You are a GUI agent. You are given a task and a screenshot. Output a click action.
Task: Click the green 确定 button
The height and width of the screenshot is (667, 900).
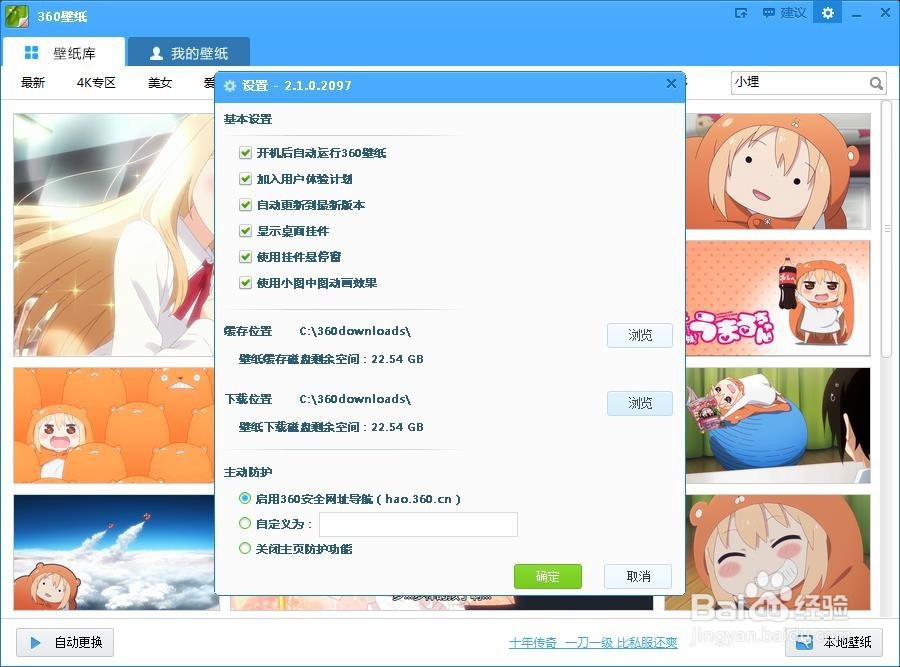pos(548,576)
